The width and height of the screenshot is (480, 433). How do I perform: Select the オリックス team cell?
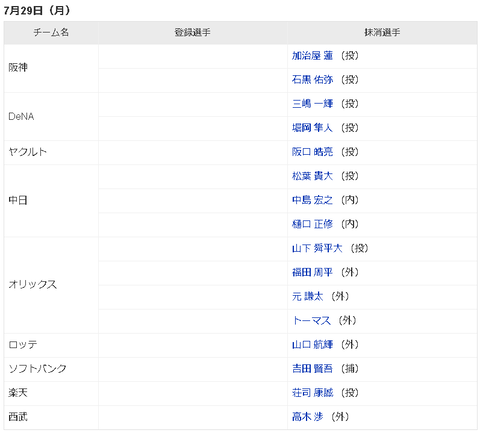[51, 285]
